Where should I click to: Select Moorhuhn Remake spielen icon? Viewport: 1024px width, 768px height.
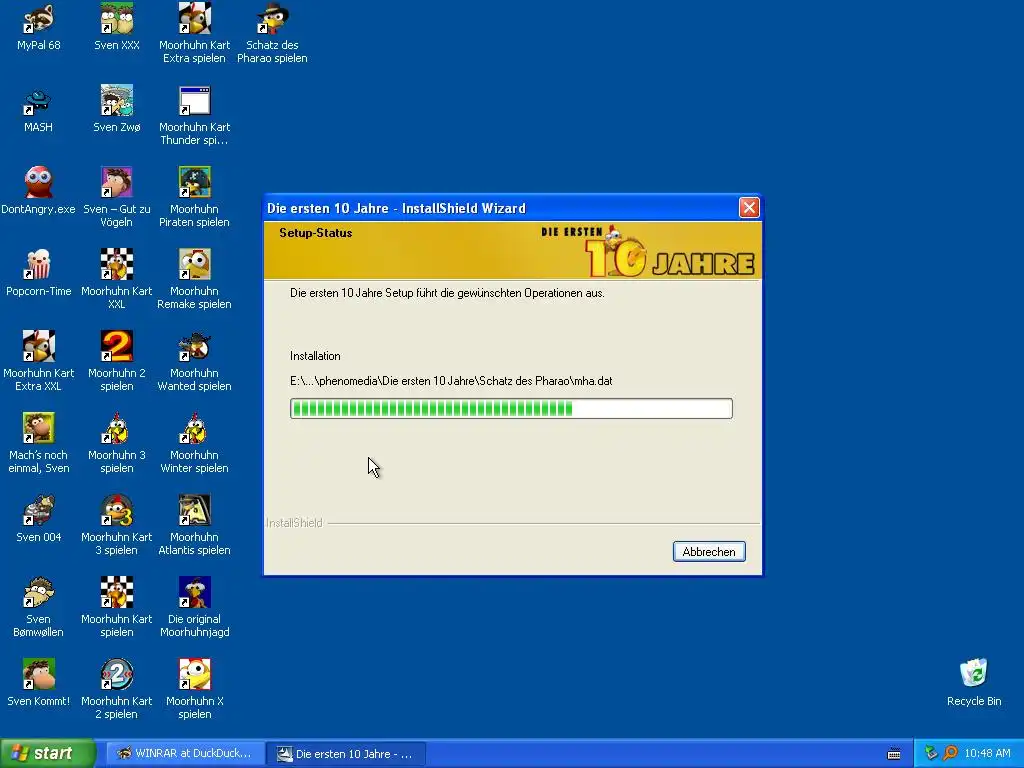coord(195,280)
